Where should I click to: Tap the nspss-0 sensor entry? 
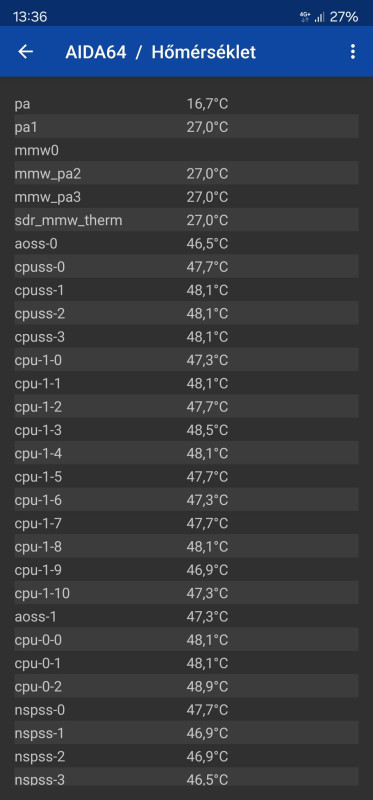click(186, 710)
